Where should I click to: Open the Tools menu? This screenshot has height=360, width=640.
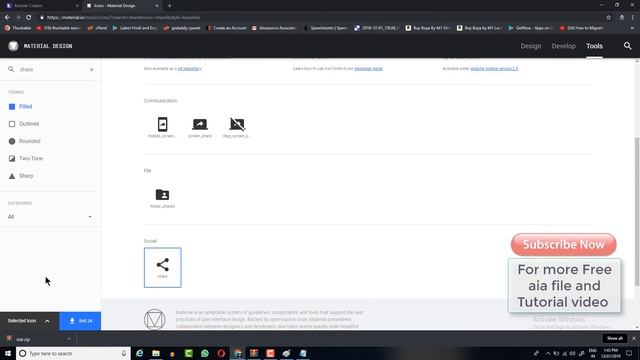(594, 46)
